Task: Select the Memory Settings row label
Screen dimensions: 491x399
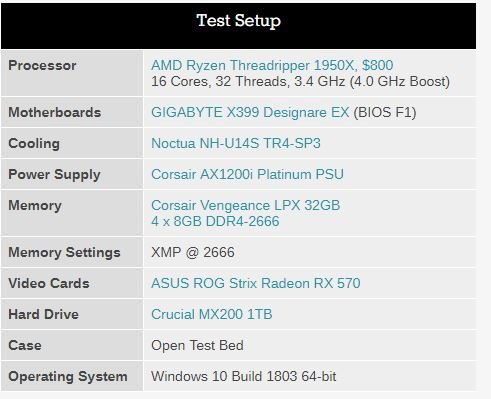Action: tap(64, 253)
